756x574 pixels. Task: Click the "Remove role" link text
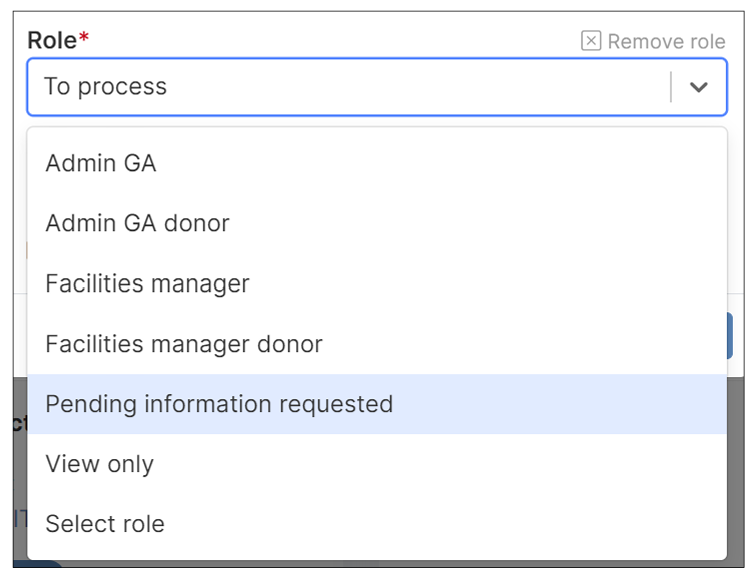(x=666, y=41)
